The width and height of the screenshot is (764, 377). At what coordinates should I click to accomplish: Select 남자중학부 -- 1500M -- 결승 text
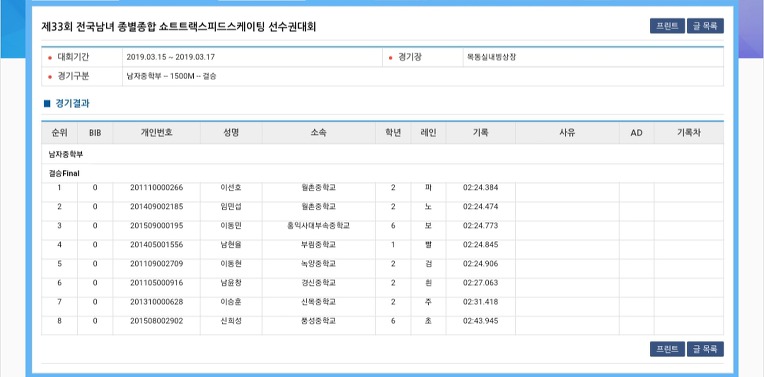click(171, 76)
